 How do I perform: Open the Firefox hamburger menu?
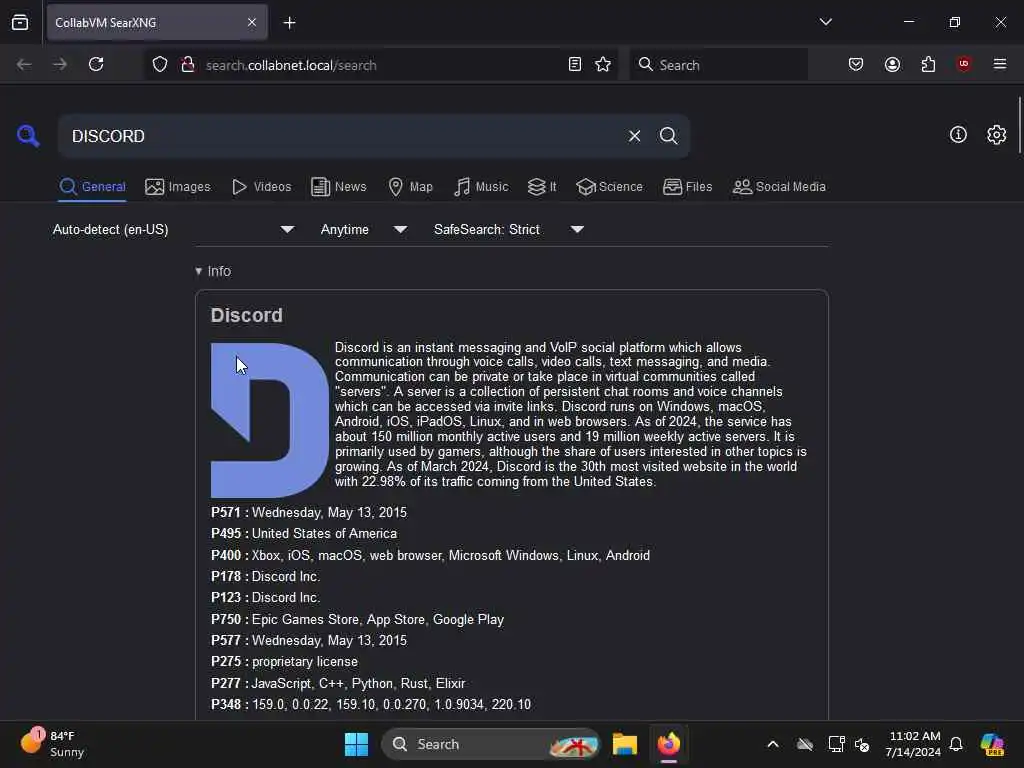(1000, 64)
